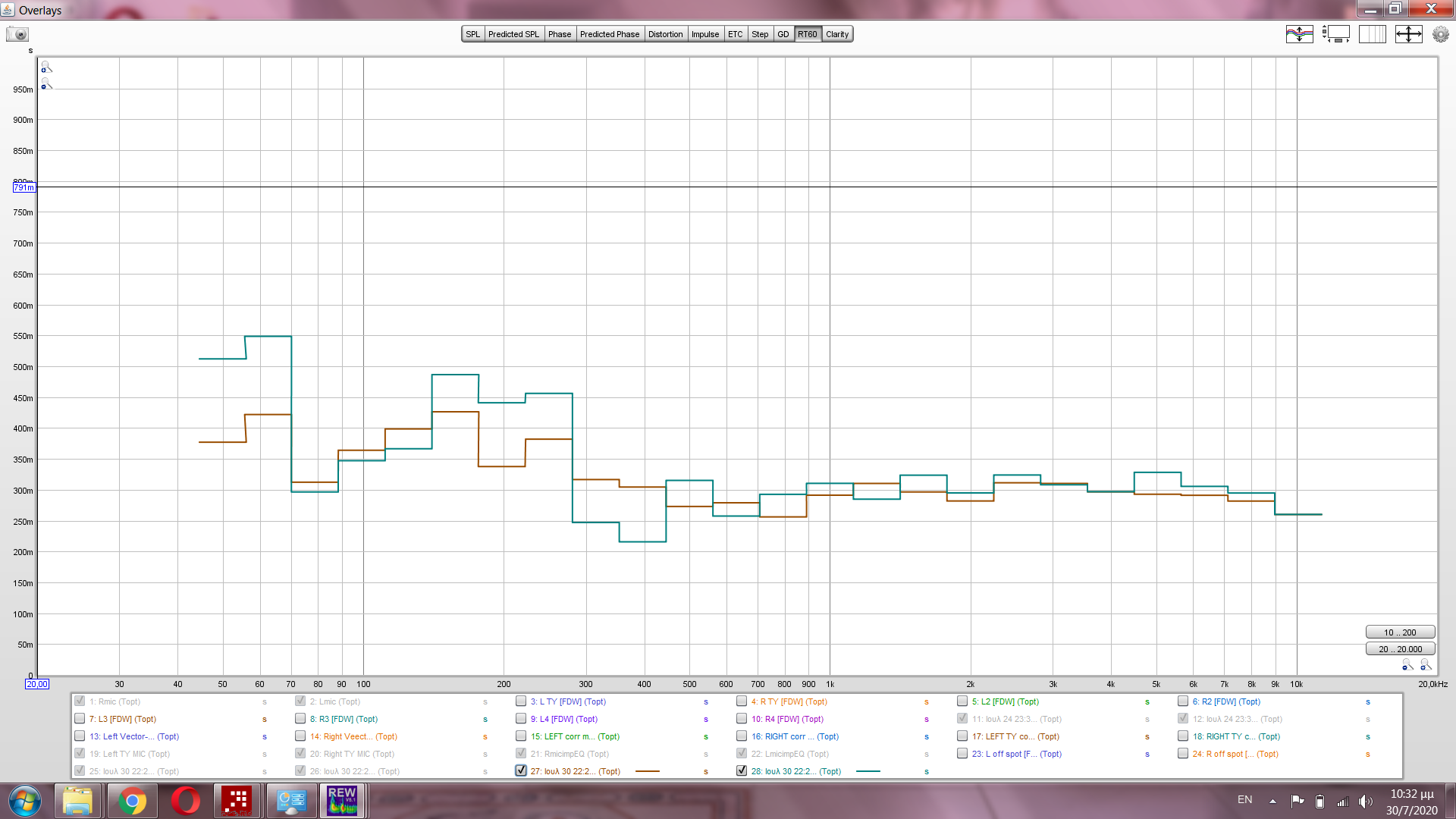This screenshot has width=1456, height=819.
Task: Click the vertical zoom in magnifier
Action: pos(46,67)
